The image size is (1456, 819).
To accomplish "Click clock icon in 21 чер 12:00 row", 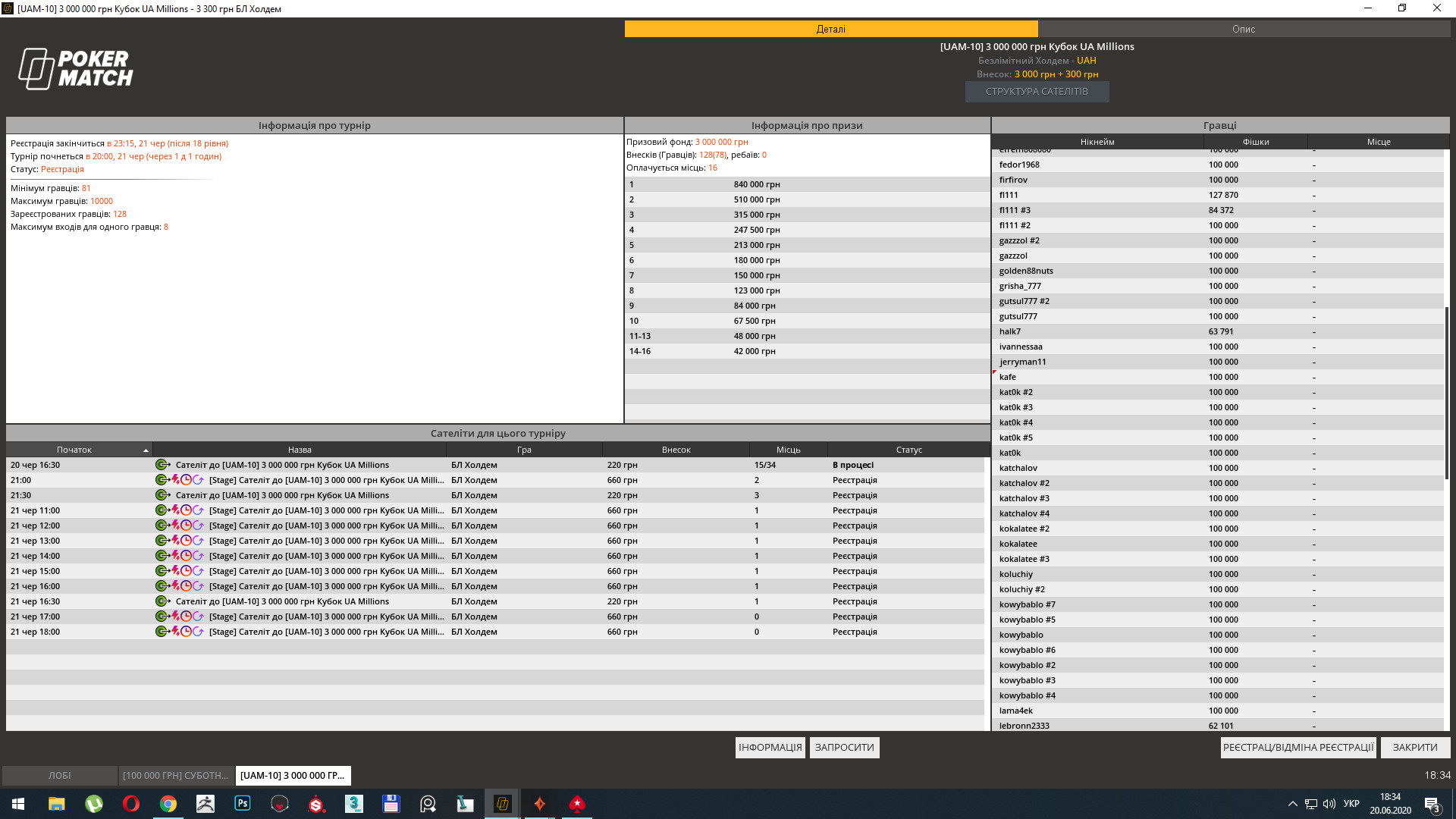I will point(186,526).
